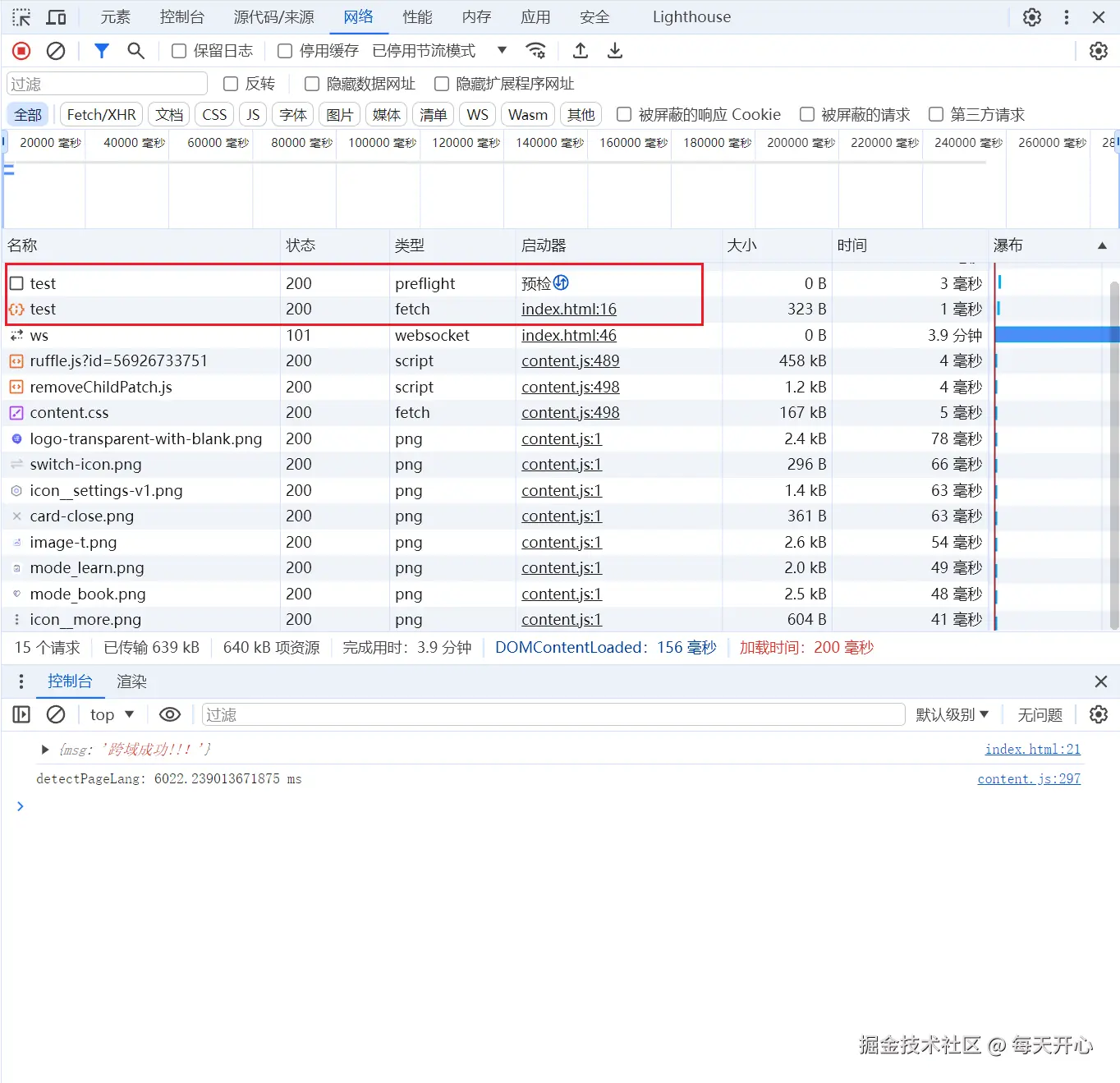Enable 保留日志 checkbox
The width and height of the screenshot is (1120, 1083).
point(178,51)
